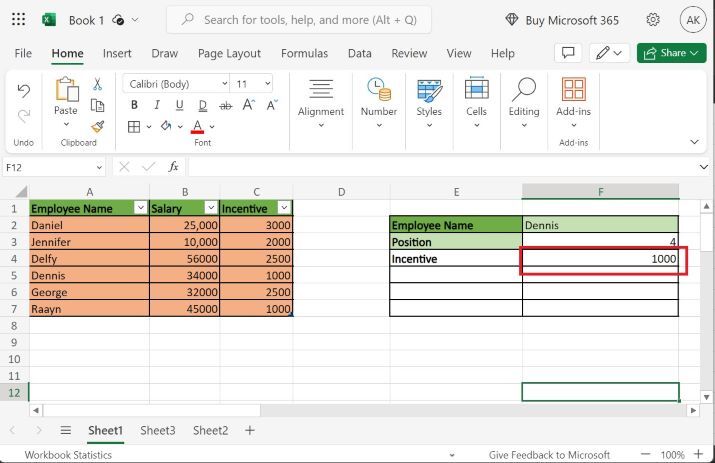The image size is (715, 463).
Task: Click Buy Microsoft 365
Action: pos(562,20)
